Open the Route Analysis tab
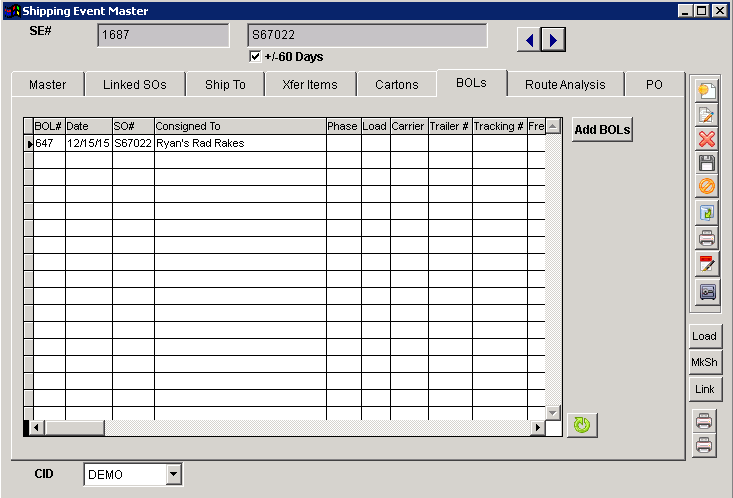 (565, 85)
